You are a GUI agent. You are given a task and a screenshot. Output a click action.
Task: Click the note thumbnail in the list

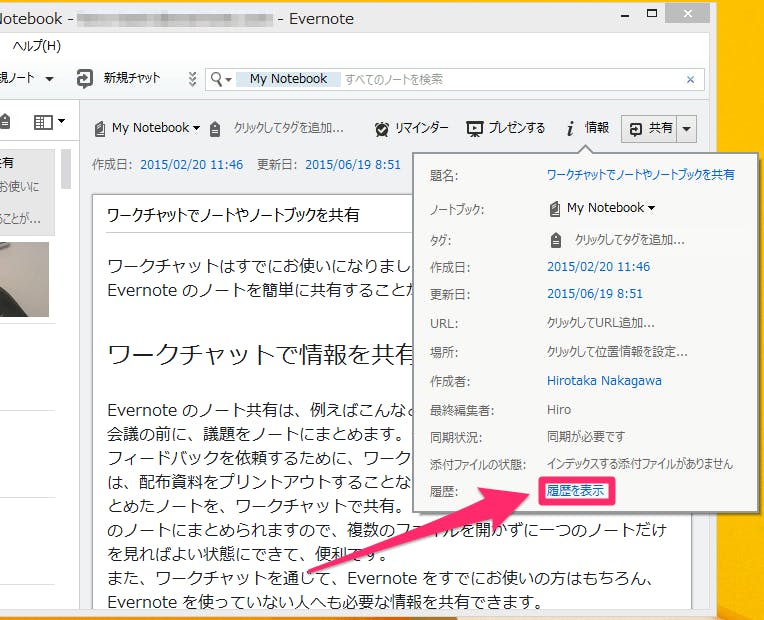[24, 279]
